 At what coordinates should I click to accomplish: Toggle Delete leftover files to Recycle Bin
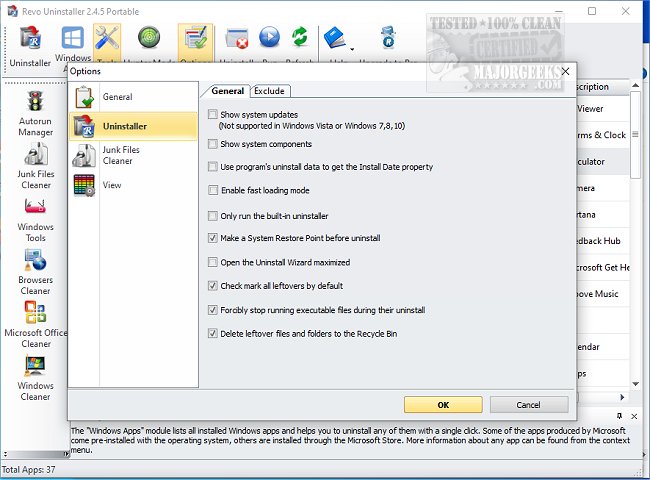(213, 334)
